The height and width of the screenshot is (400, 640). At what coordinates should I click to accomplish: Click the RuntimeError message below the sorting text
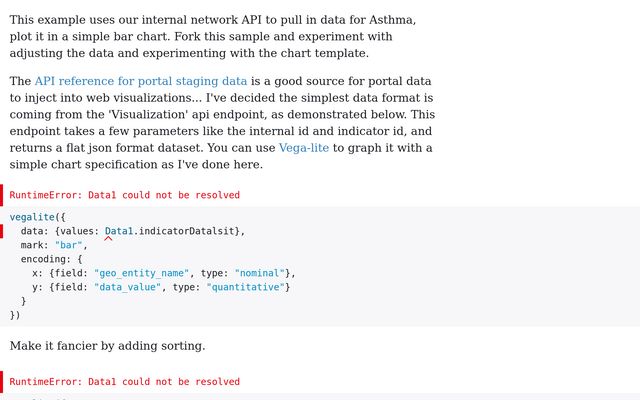click(125, 382)
